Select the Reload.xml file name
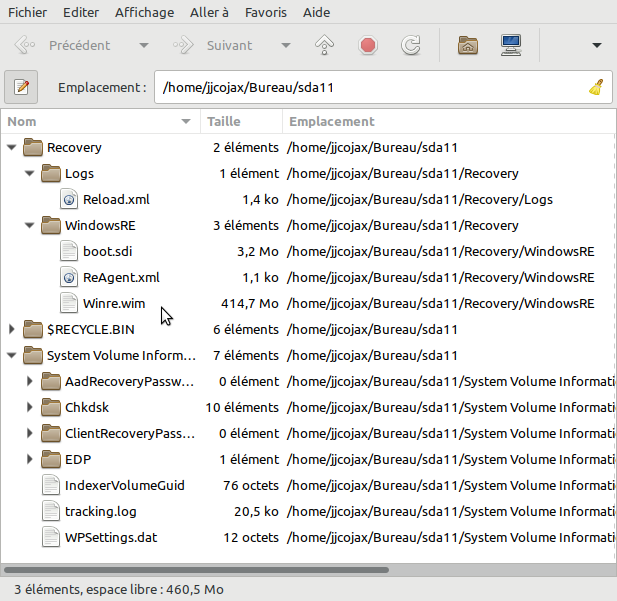617x601 pixels. (116, 200)
